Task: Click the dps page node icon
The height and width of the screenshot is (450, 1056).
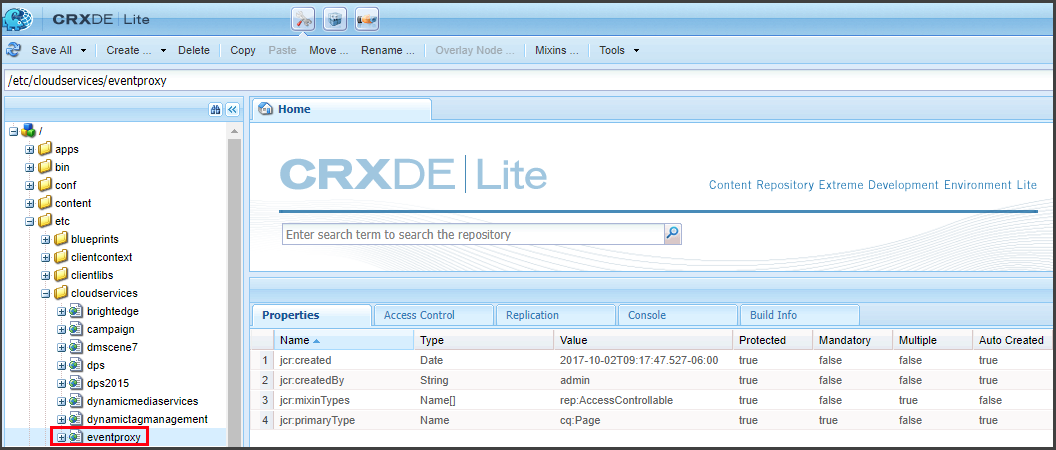Action: tap(75, 365)
